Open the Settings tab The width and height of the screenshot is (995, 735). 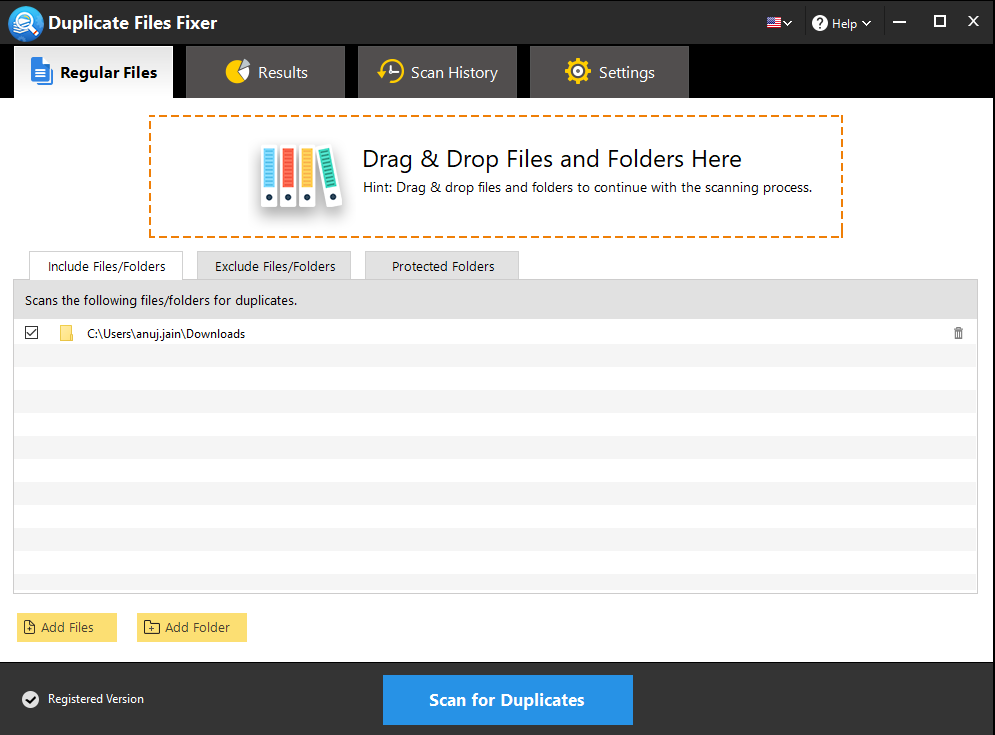[609, 72]
